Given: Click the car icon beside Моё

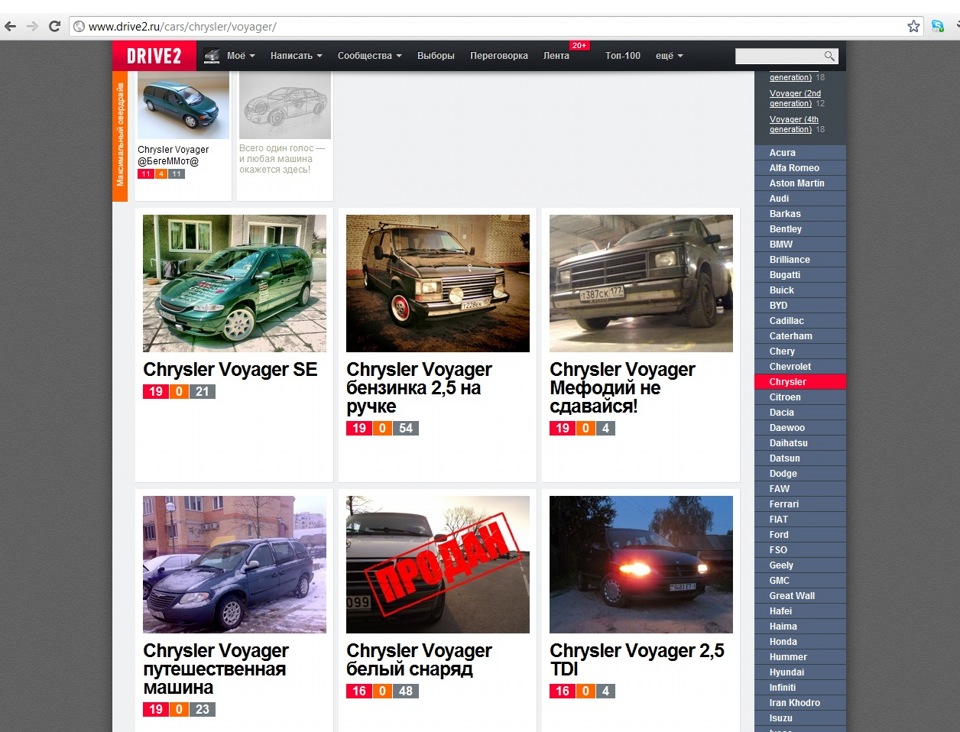Looking at the screenshot, I should point(212,56).
